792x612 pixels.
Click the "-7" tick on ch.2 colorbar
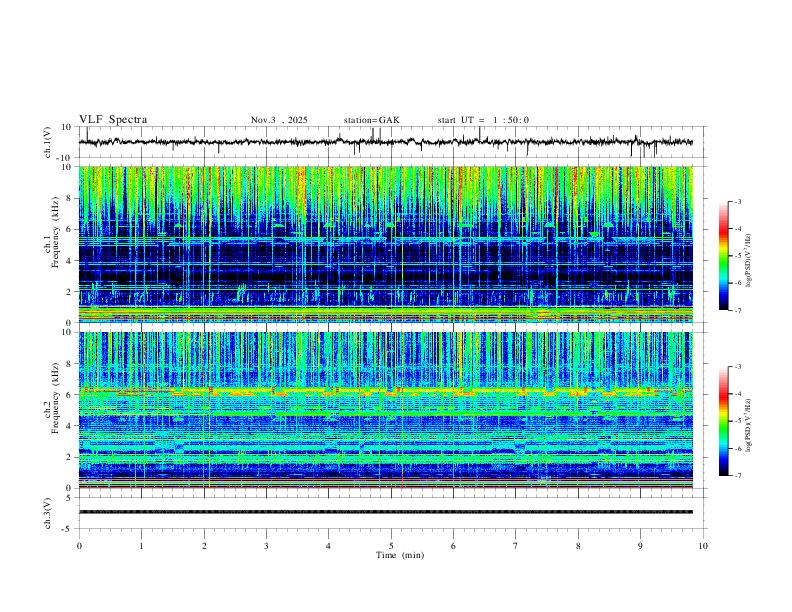tap(738, 476)
